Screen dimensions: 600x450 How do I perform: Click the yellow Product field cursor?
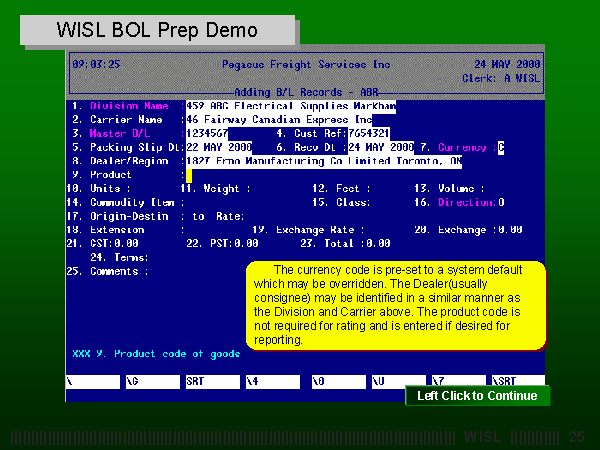[188, 174]
